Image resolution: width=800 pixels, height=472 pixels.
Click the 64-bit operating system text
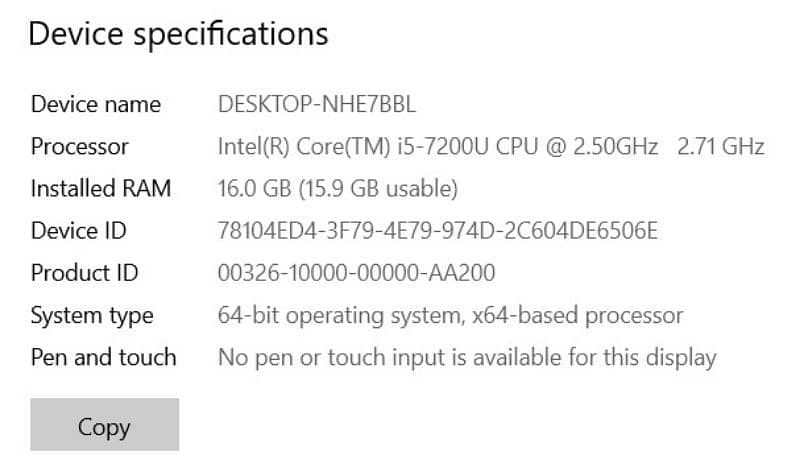tap(340, 315)
